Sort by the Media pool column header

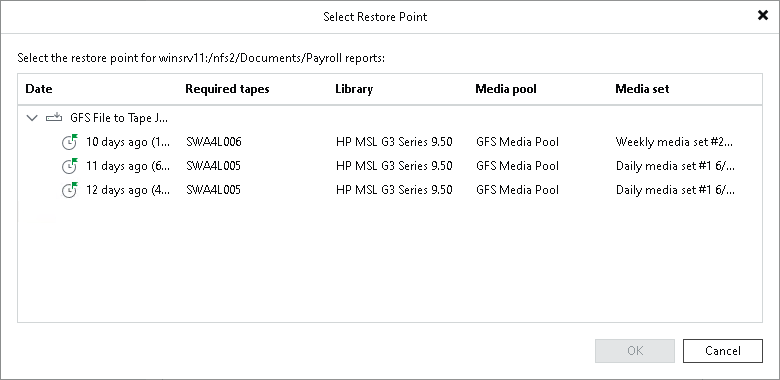tap(506, 89)
